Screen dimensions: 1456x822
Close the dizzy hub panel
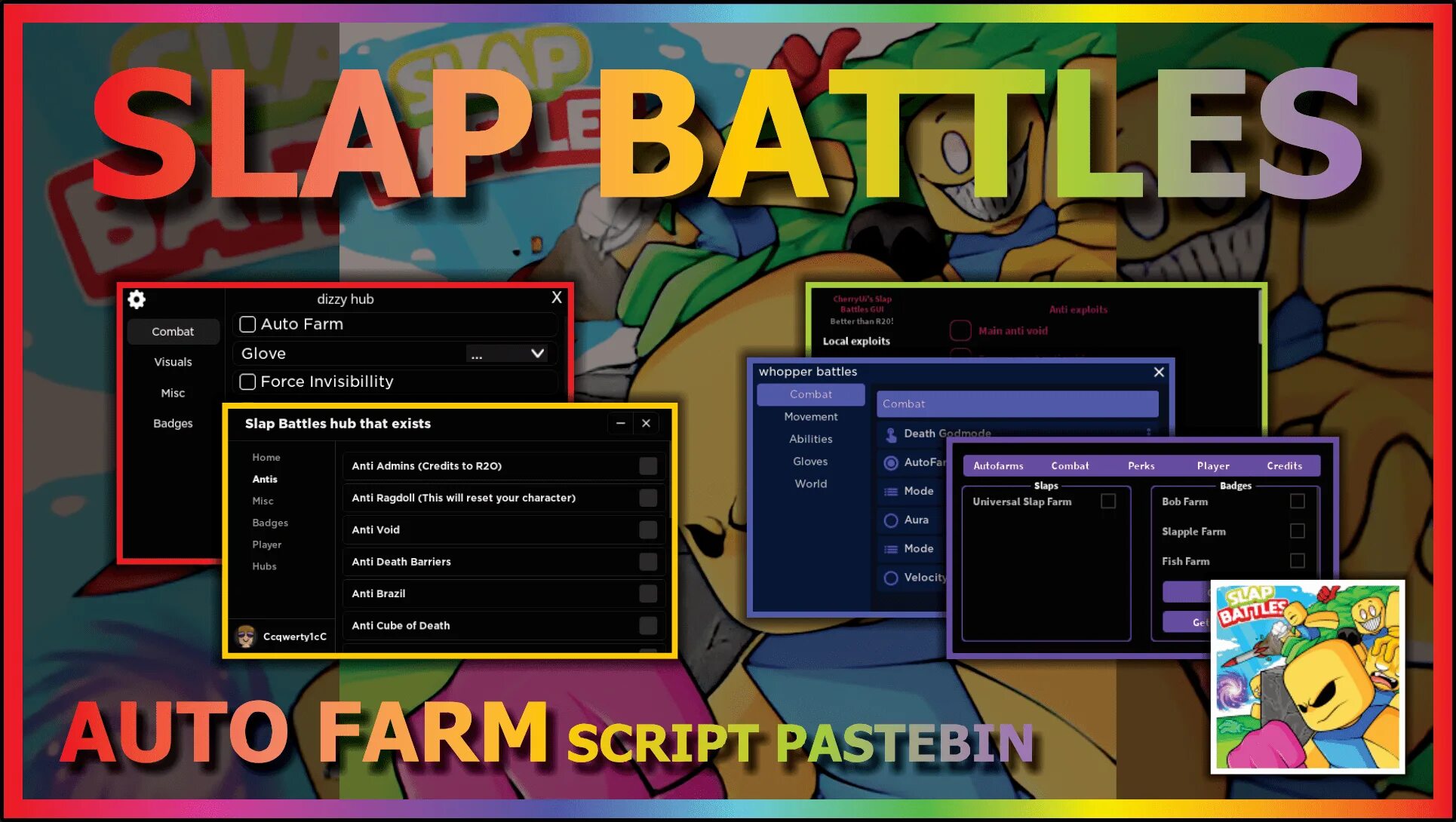click(x=557, y=298)
